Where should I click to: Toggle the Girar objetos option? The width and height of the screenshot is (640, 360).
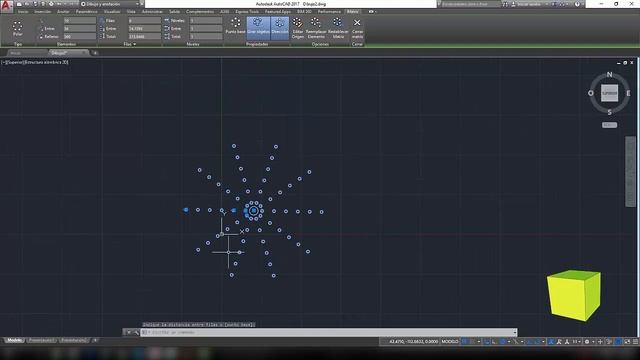click(x=258, y=27)
